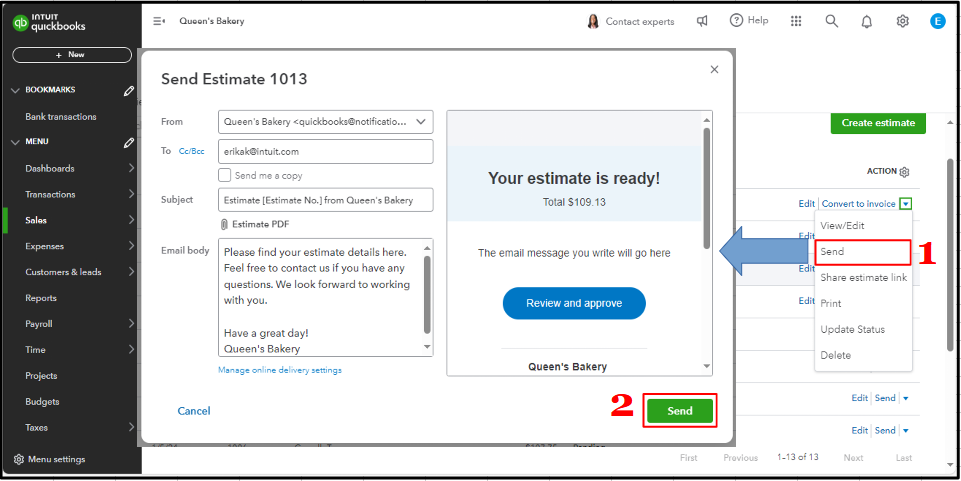
Task: Expand the Customers & leads submenu
Action: pos(131,272)
